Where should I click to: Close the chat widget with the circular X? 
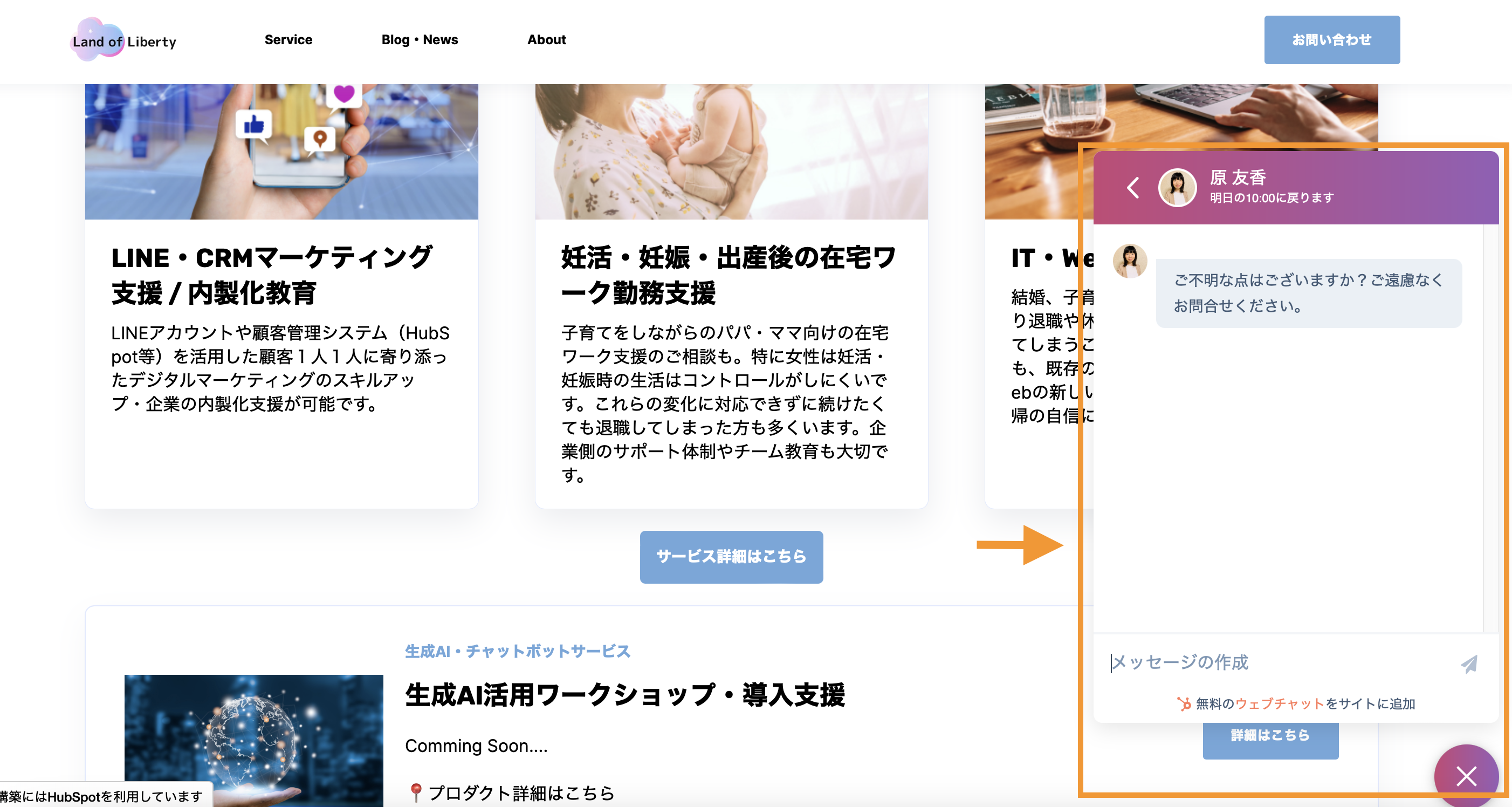point(1467,776)
